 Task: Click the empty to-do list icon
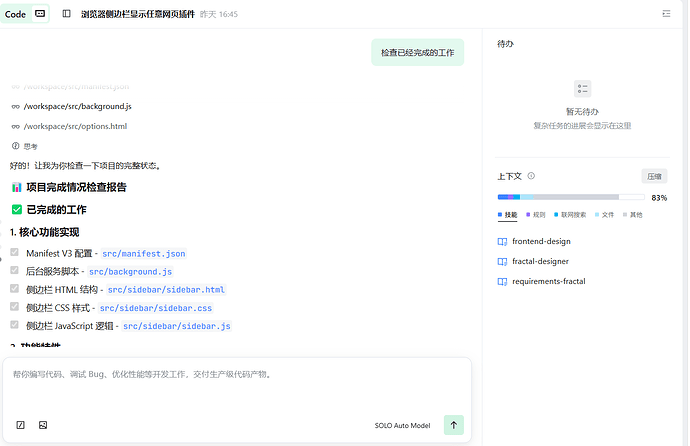click(582, 89)
